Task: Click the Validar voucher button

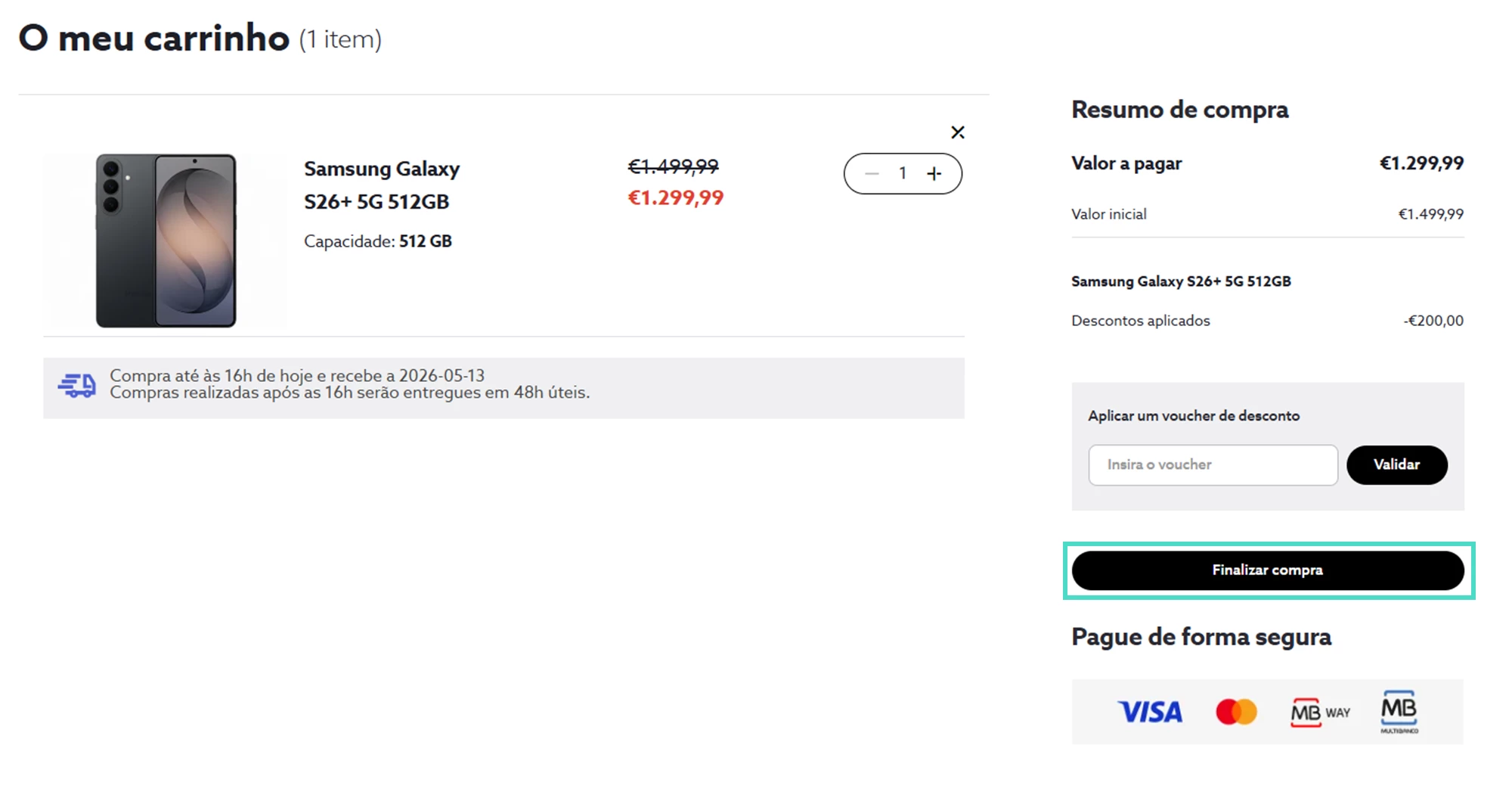Action: 1397,464
